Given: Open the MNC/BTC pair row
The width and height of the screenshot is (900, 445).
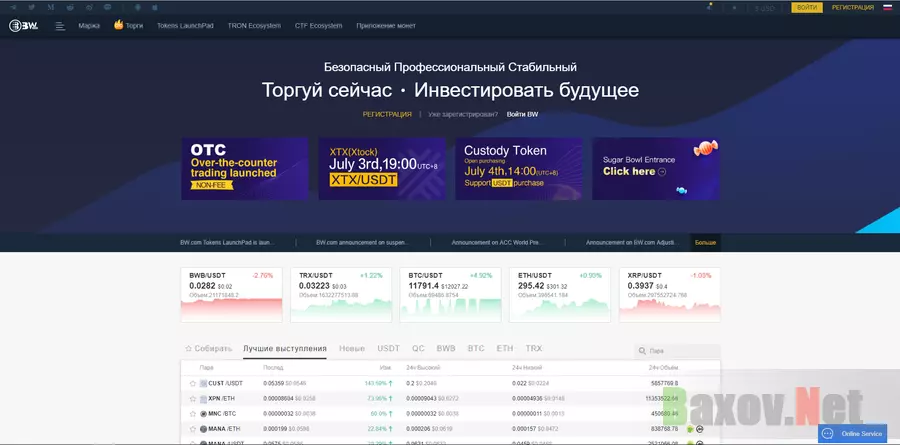Looking at the screenshot, I should pyautogui.click(x=451, y=413).
